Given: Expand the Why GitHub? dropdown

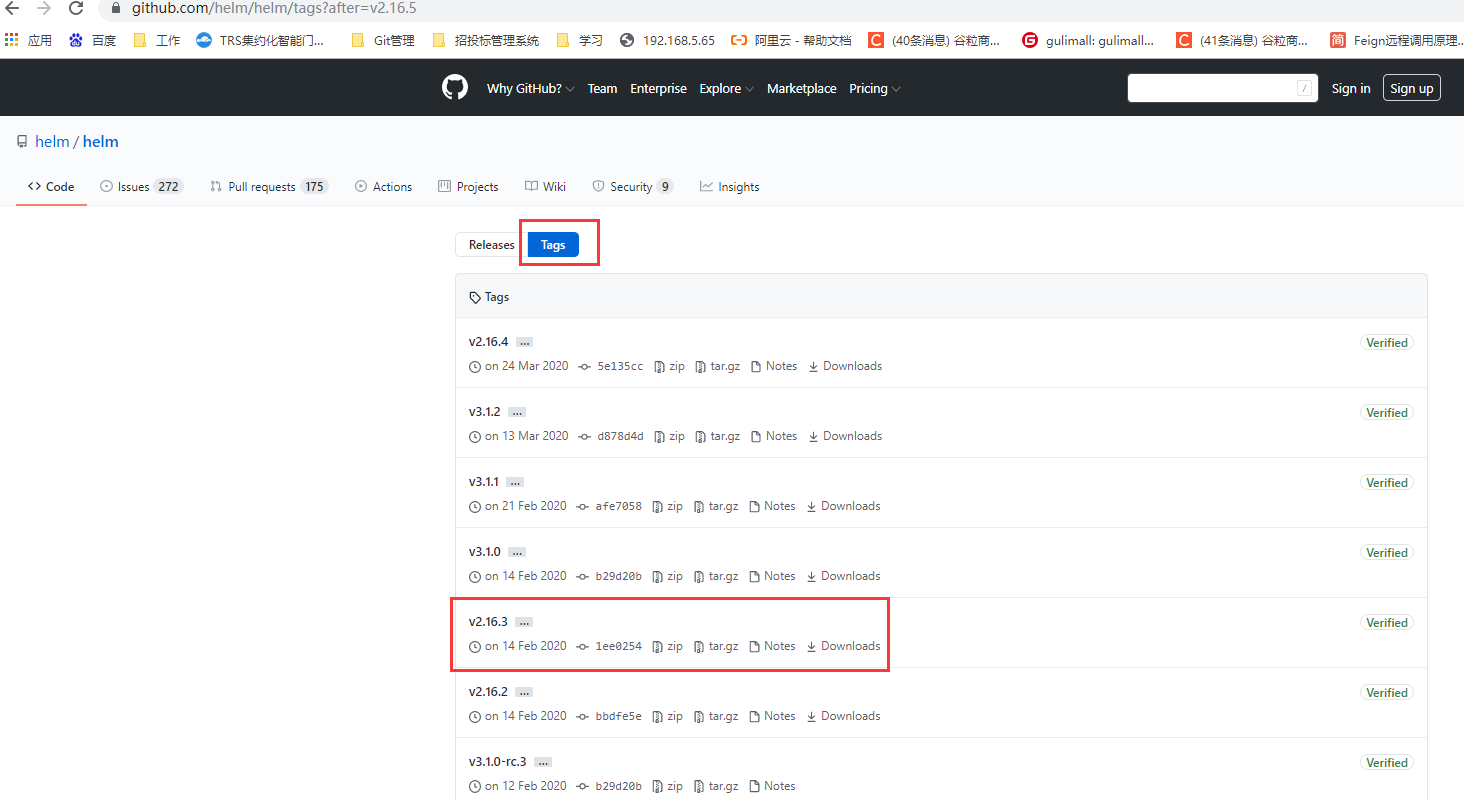Looking at the screenshot, I should (x=530, y=89).
